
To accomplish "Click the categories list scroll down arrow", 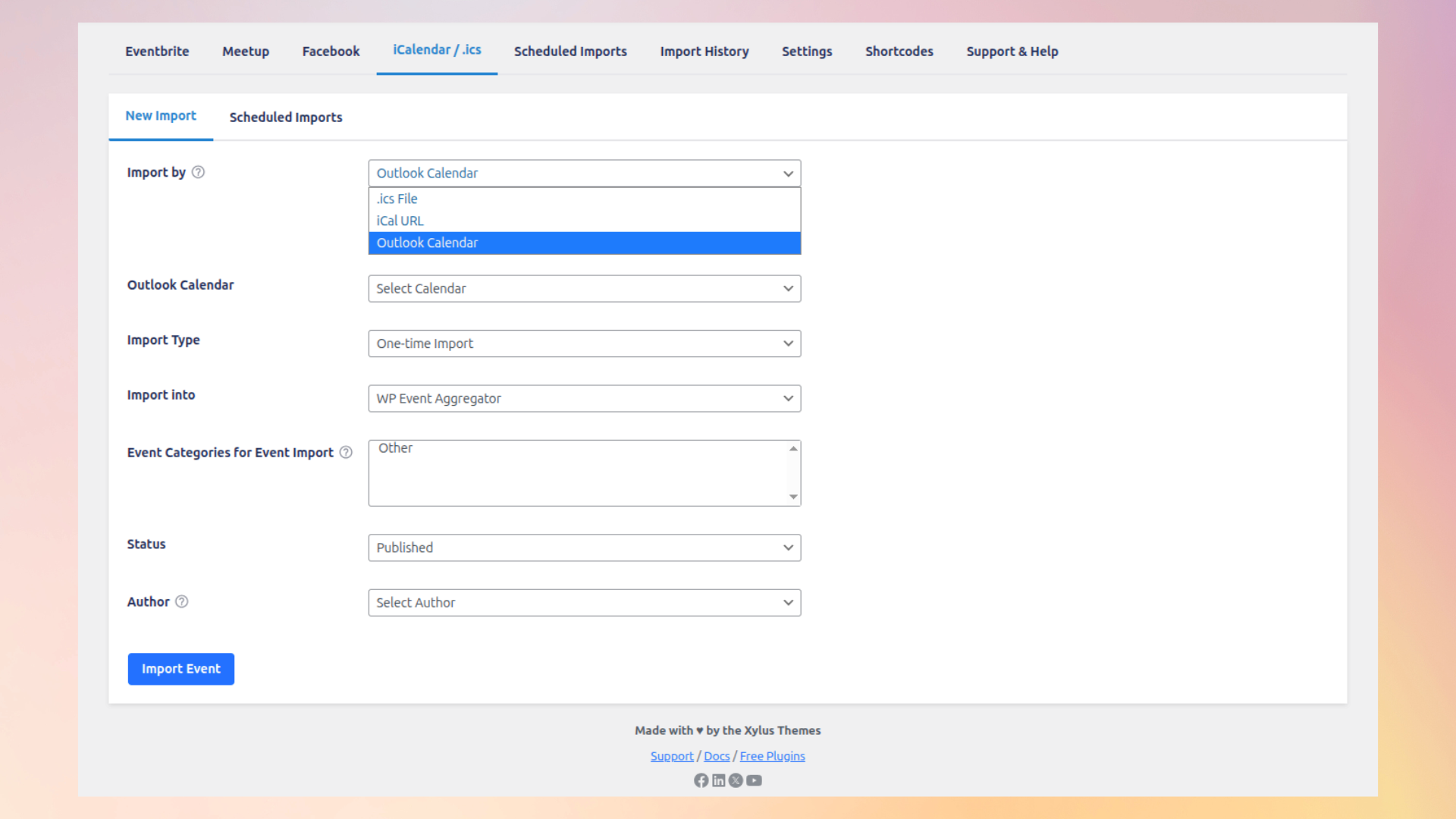I will [793, 497].
